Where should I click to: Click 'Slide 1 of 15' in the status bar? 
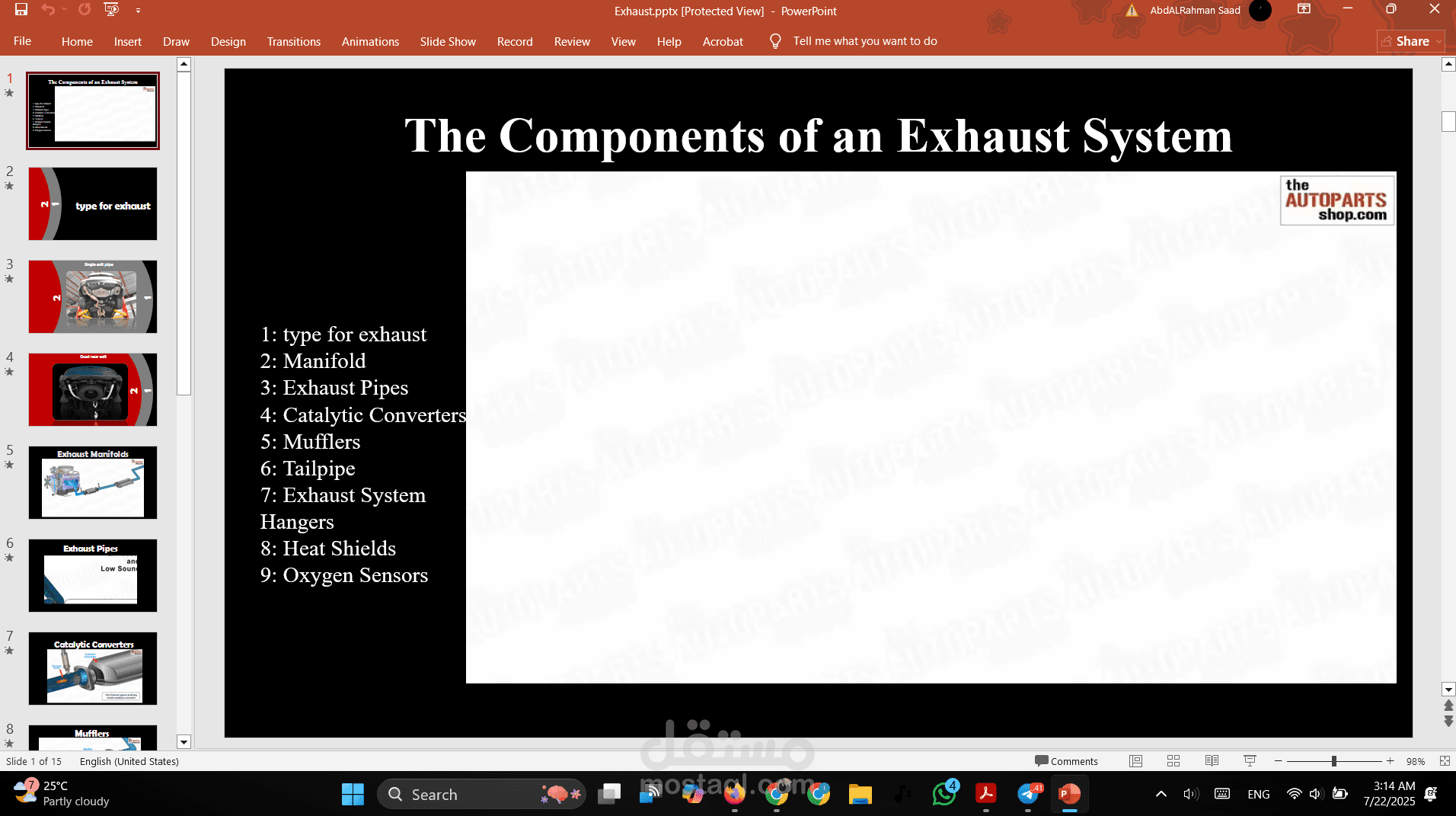click(x=34, y=761)
